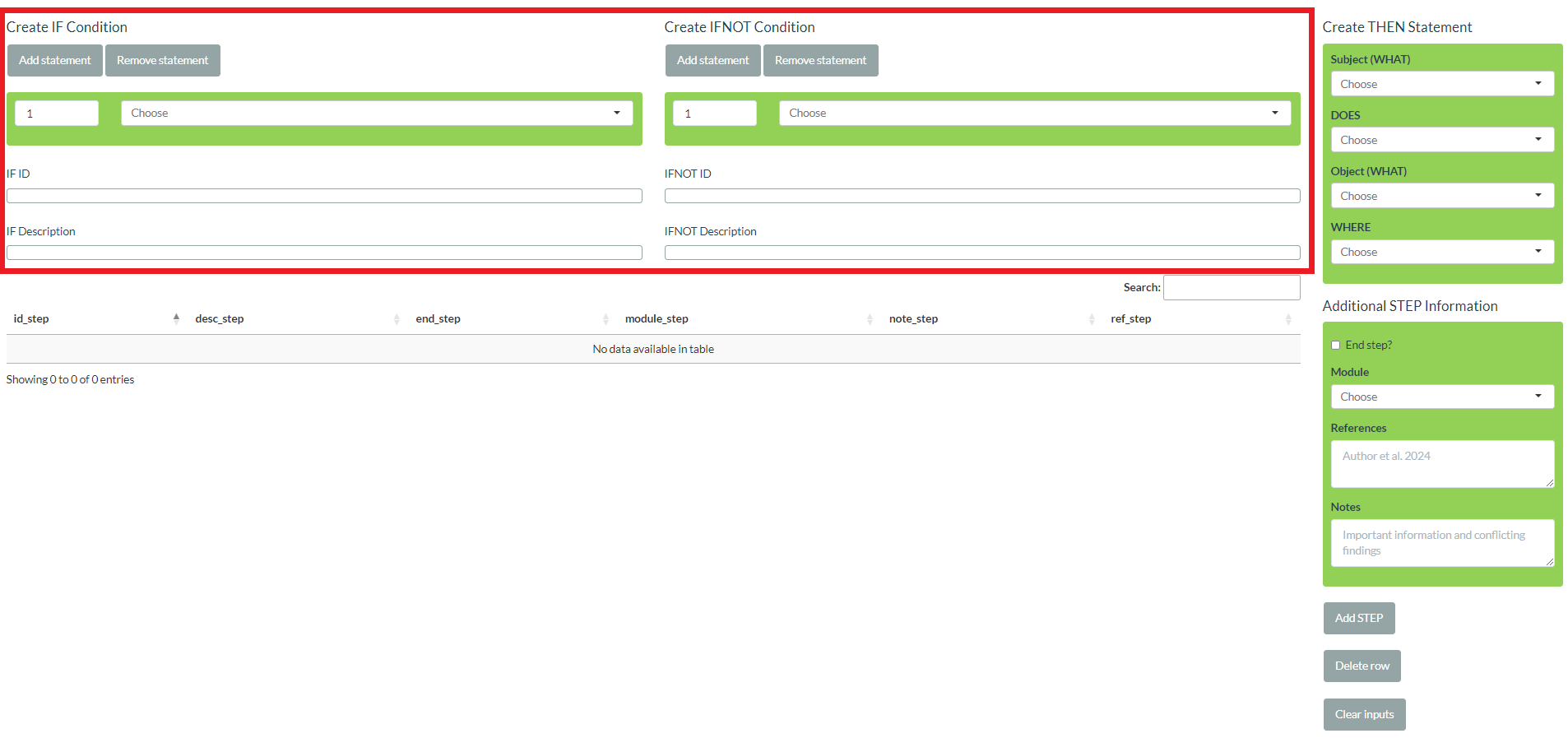
Task: Click Remove statement under IF Condition
Action: coord(162,61)
